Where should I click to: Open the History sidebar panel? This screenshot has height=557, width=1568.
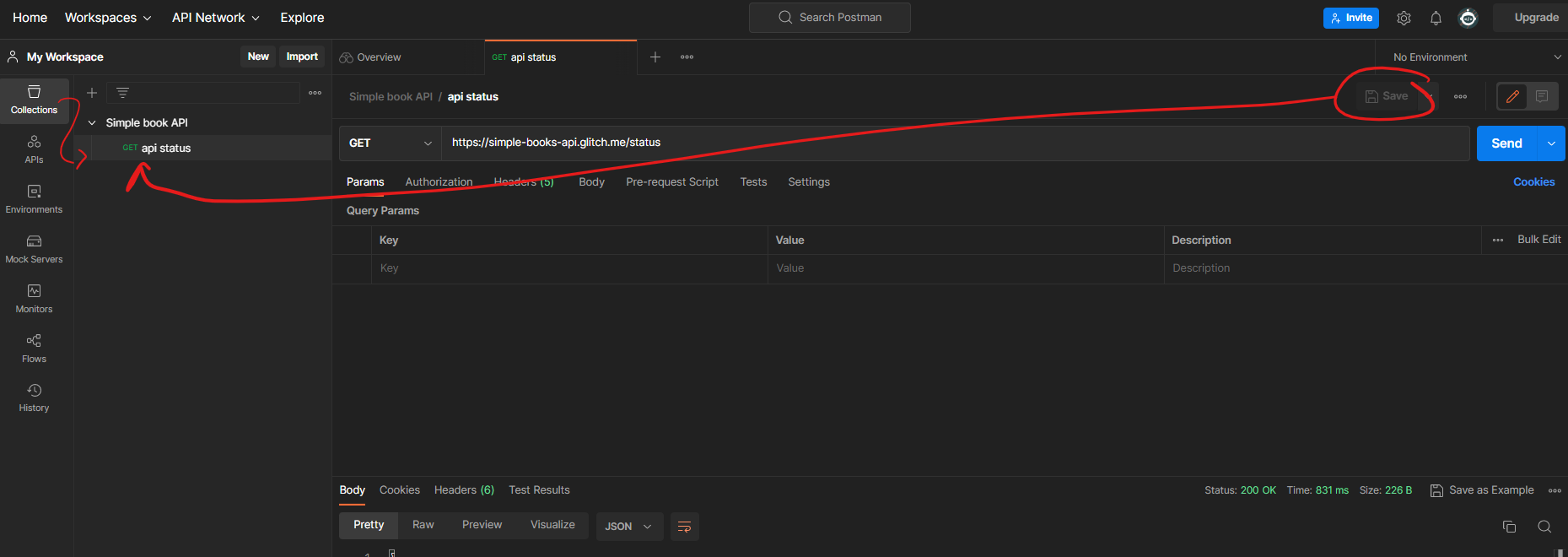pyautogui.click(x=34, y=397)
